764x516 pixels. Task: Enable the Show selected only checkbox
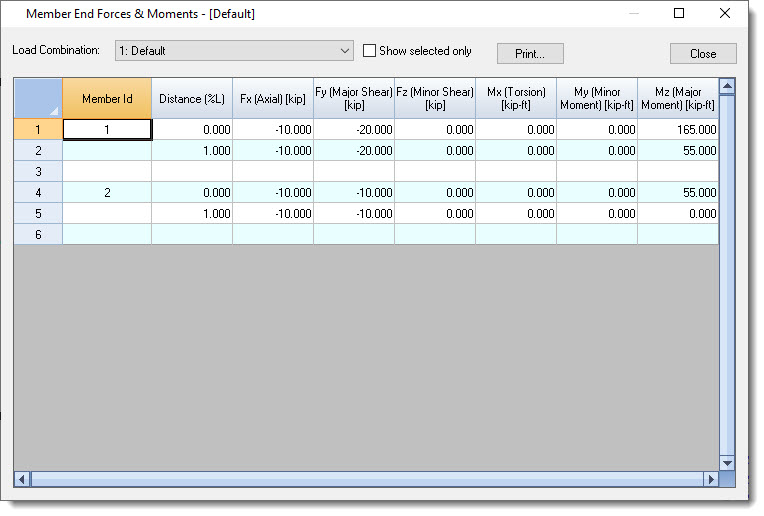pyautogui.click(x=369, y=51)
